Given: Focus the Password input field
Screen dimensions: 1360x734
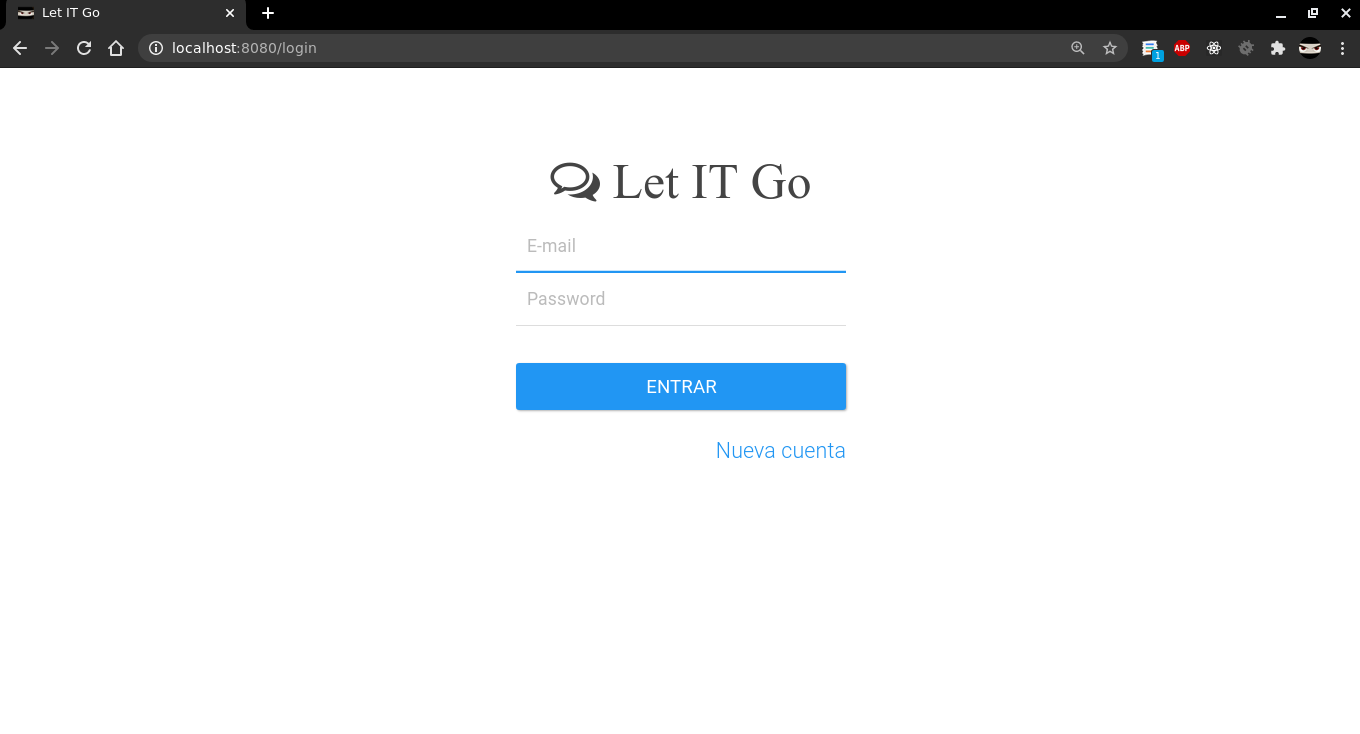Looking at the screenshot, I should (681, 299).
